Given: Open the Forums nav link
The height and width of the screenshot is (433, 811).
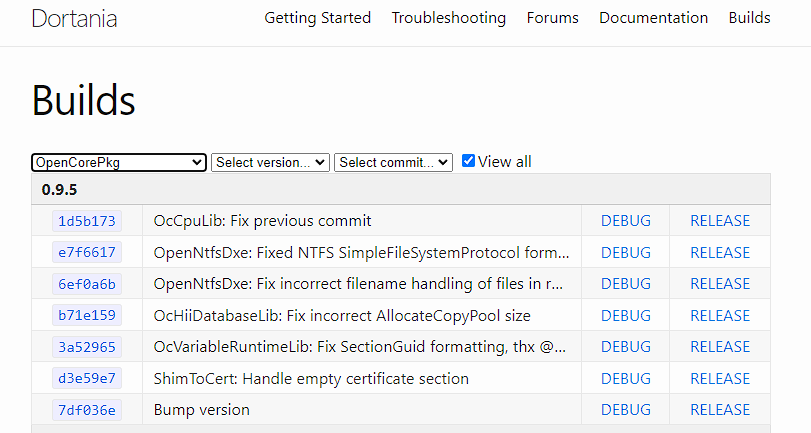Looking at the screenshot, I should pyautogui.click(x=552, y=18).
